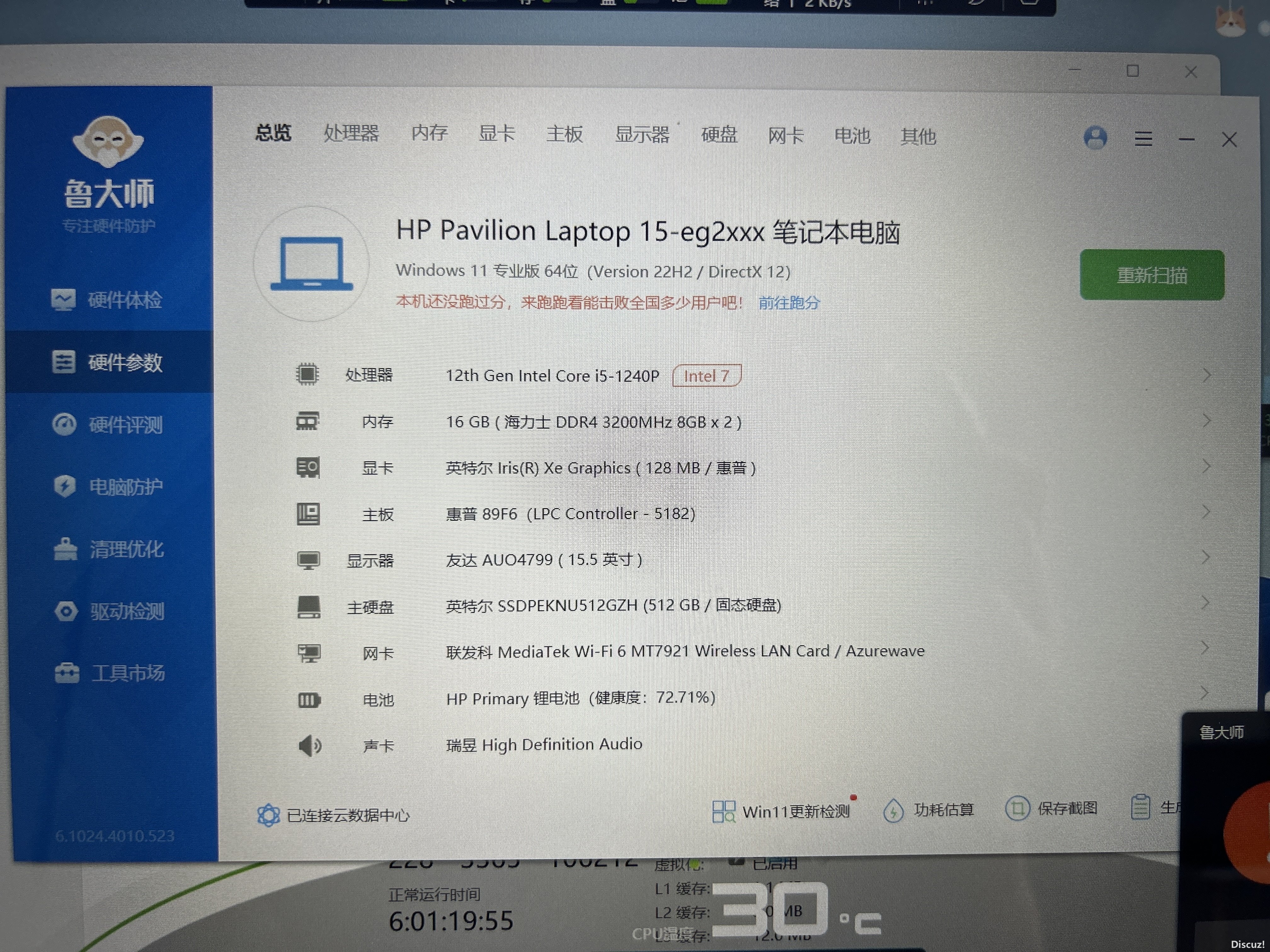Click HP Primary 锂电池 health text

[581, 698]
